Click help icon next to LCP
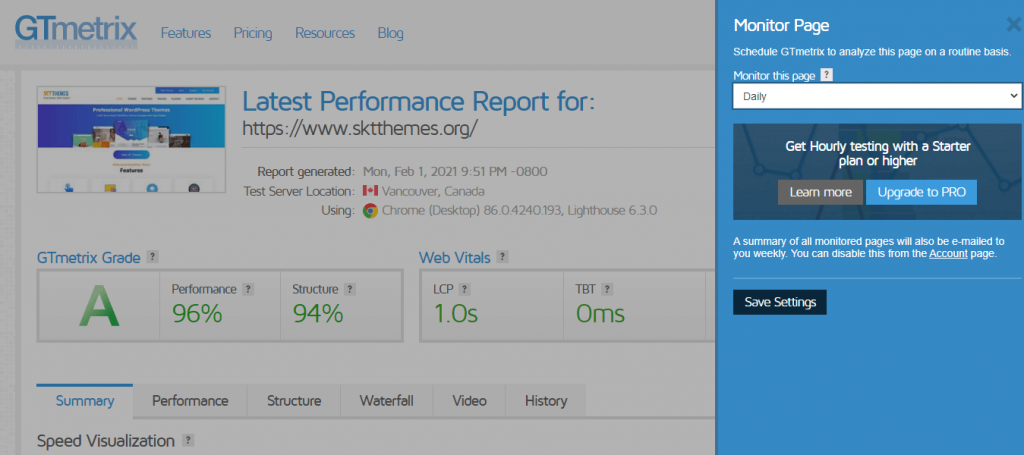This screenshot has height=455, width=1024. tap(466, 289)
